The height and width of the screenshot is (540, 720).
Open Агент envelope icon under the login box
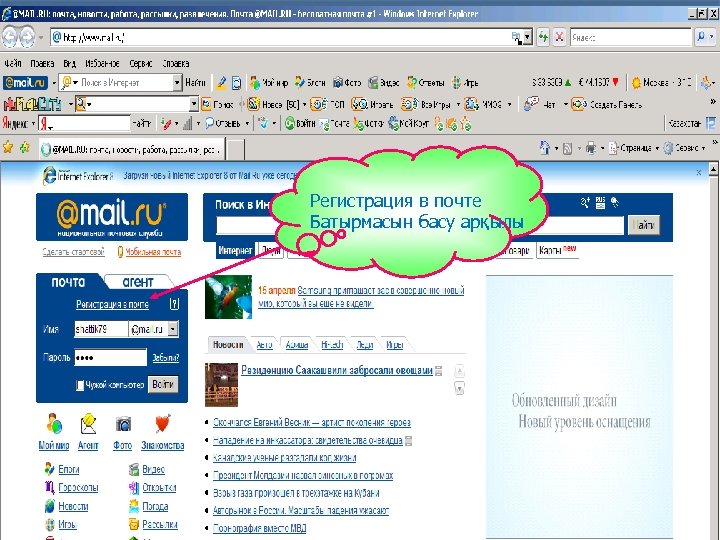tap(88, 424)
